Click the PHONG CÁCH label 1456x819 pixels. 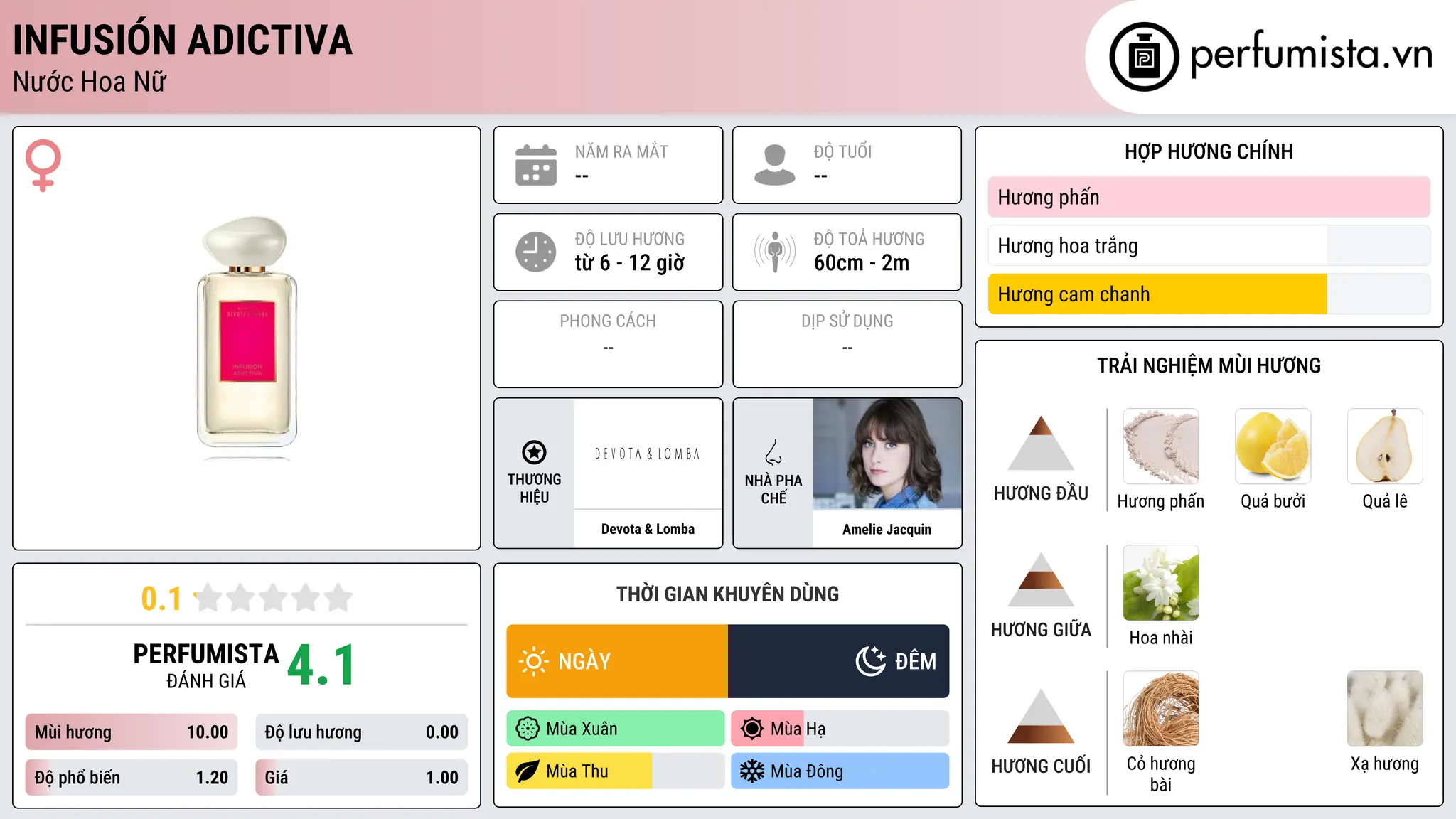[x=608, y=321]
